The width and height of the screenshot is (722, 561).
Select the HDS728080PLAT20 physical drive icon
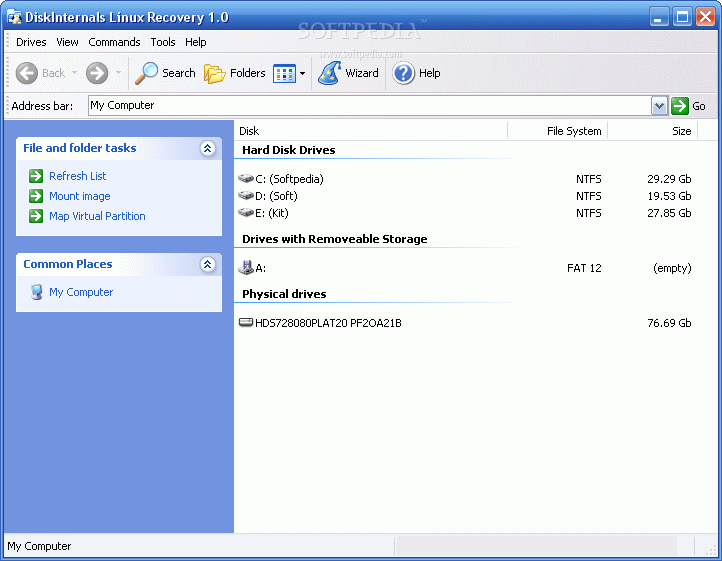(x=246, y=322)
